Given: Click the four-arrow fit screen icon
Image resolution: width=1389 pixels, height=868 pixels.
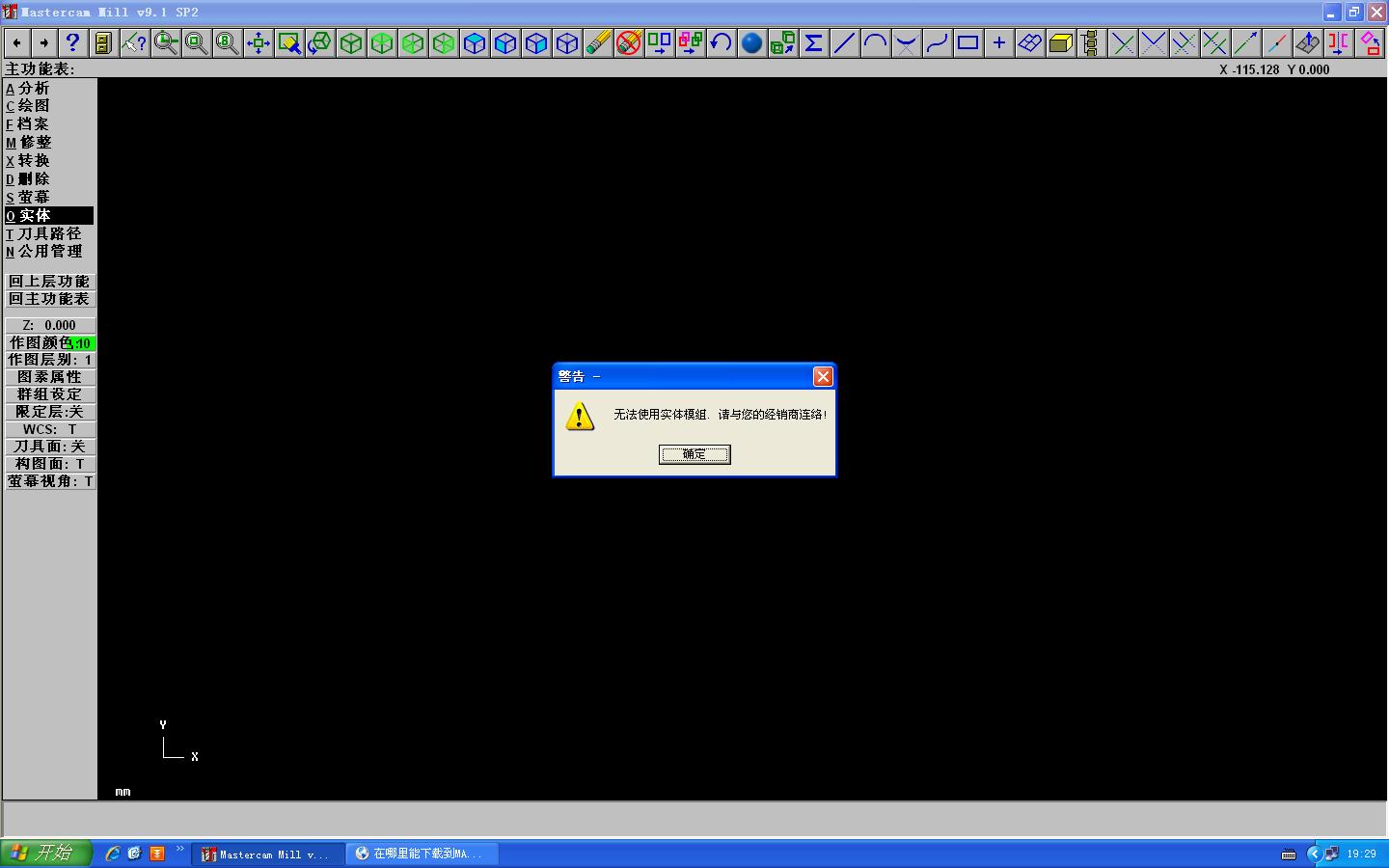Looking at the screenshot, I should (259, 42).
